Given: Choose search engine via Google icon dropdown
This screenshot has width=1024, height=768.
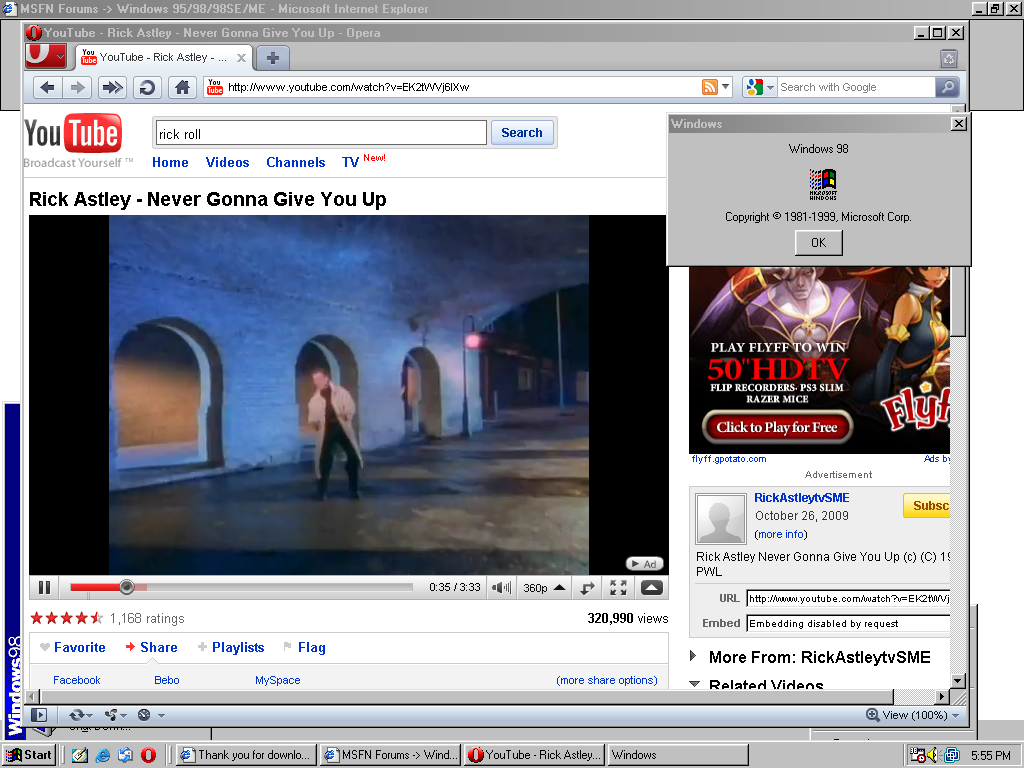Looking at the screenshot, I should coord(760,87).
